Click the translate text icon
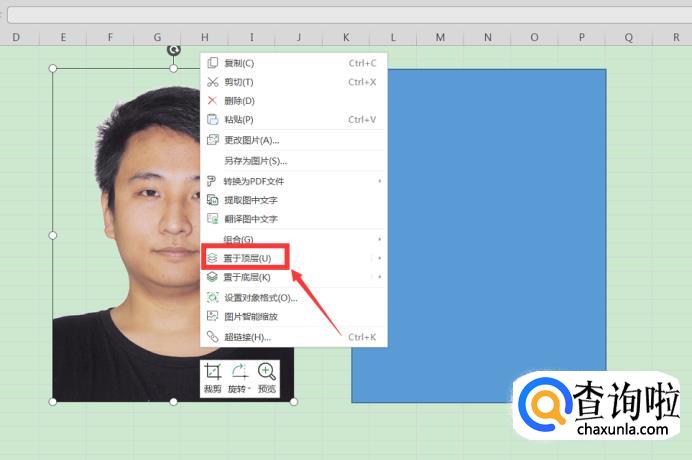The width and height of the screenshot is (692, 460). click(213, 219)
